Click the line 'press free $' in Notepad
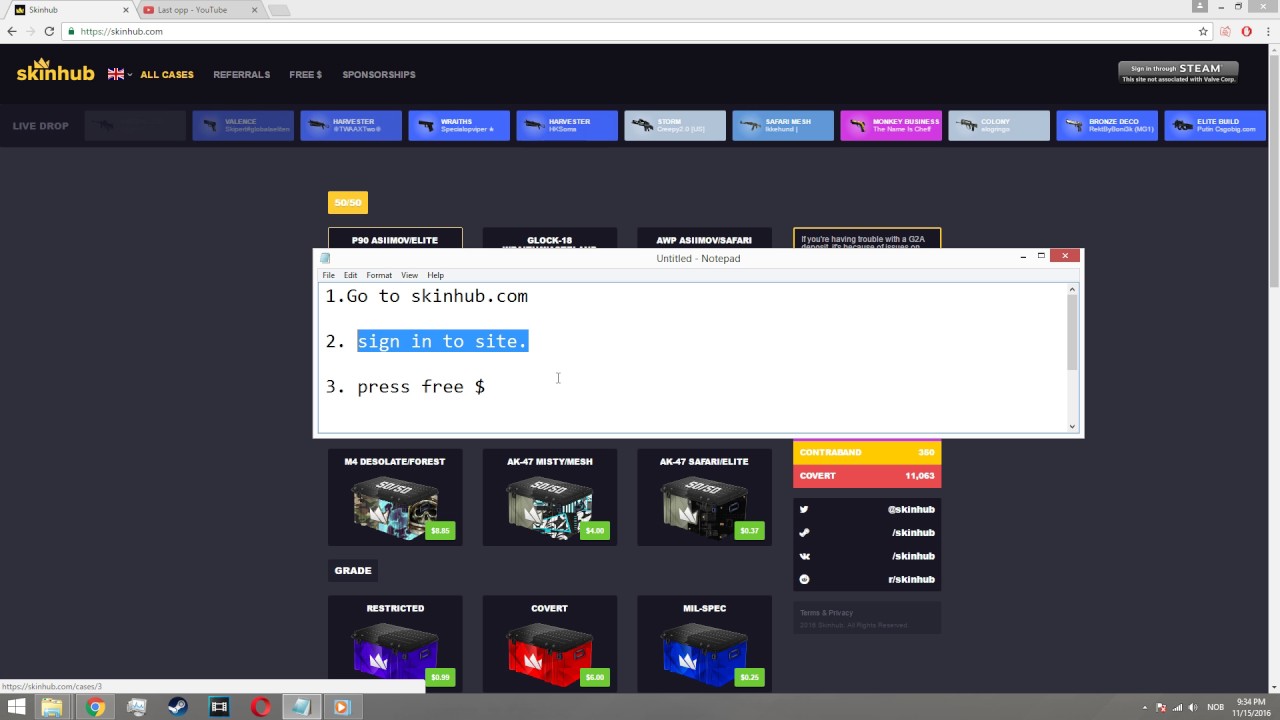 point(421,387)
